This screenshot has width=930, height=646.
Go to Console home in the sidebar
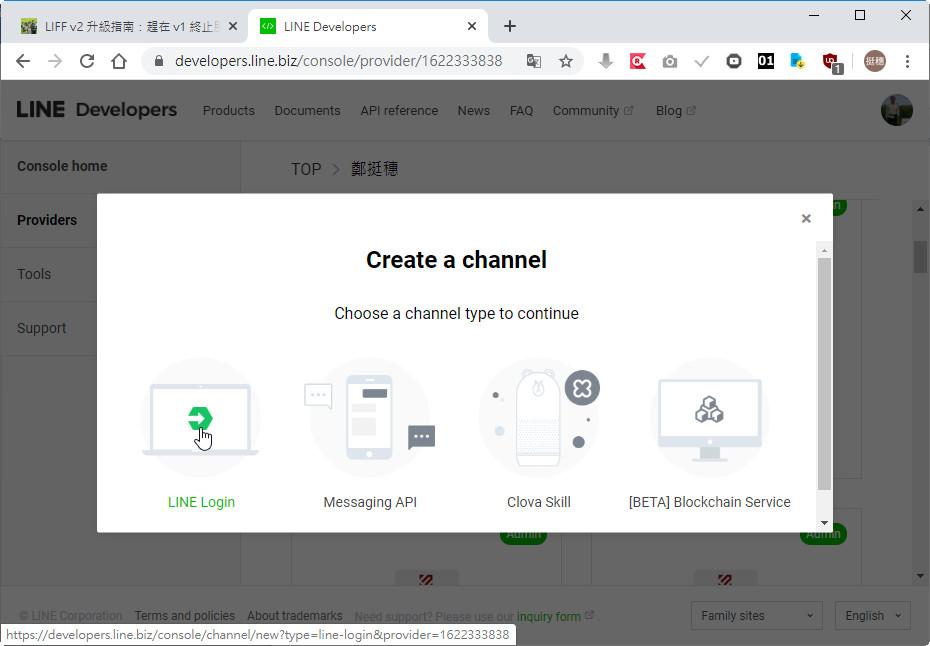coord(62,166)
